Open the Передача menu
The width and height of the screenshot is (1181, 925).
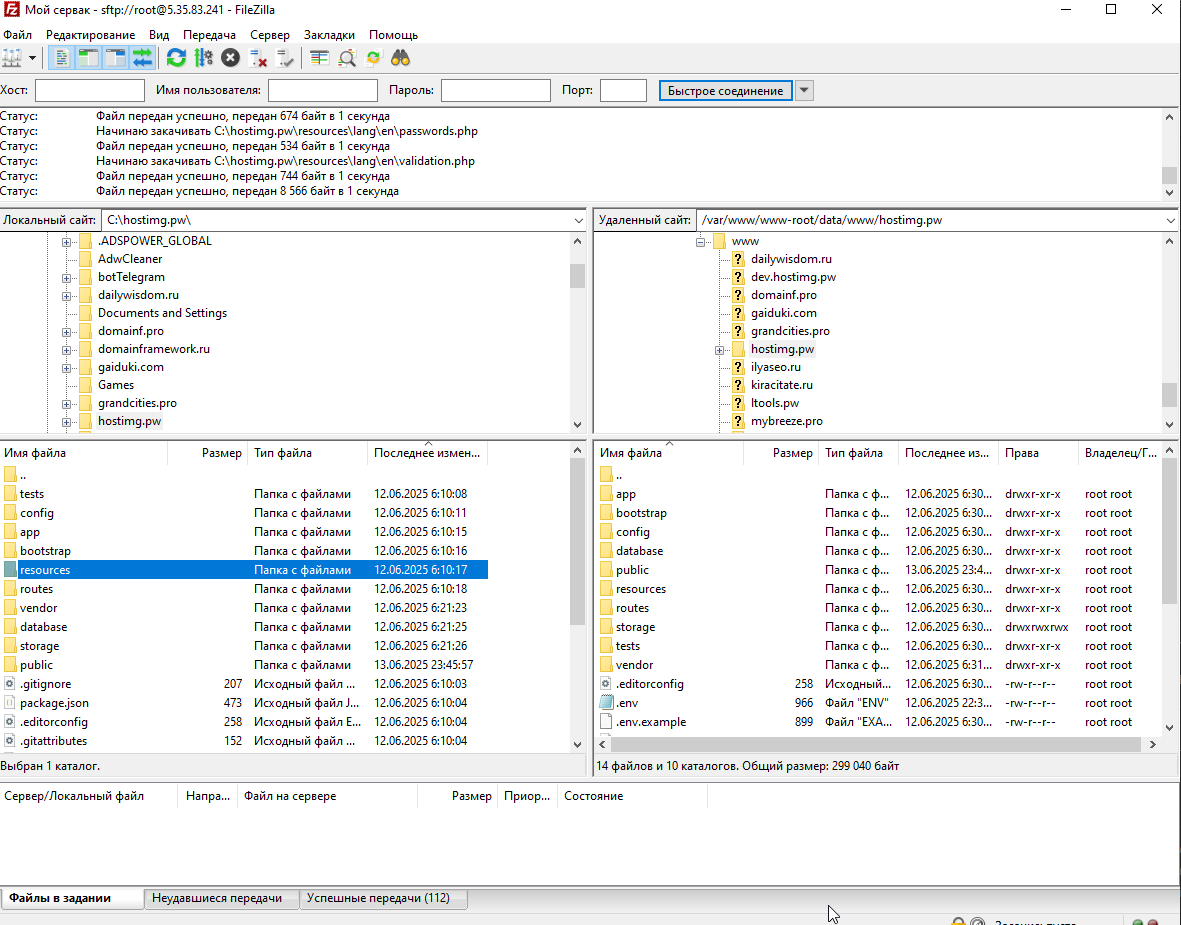(209, 35)
